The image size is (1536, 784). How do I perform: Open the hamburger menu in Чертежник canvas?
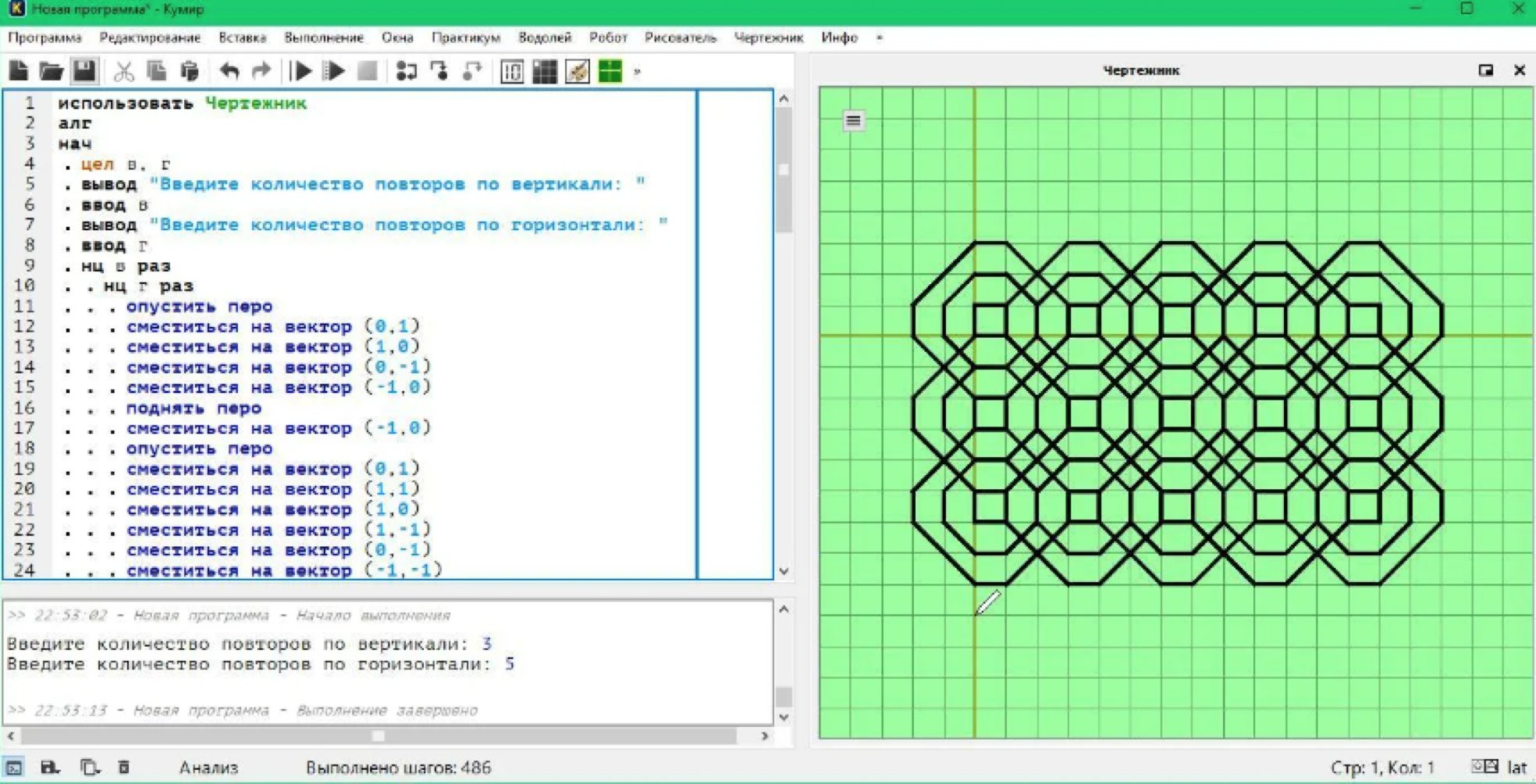(854, 121)
